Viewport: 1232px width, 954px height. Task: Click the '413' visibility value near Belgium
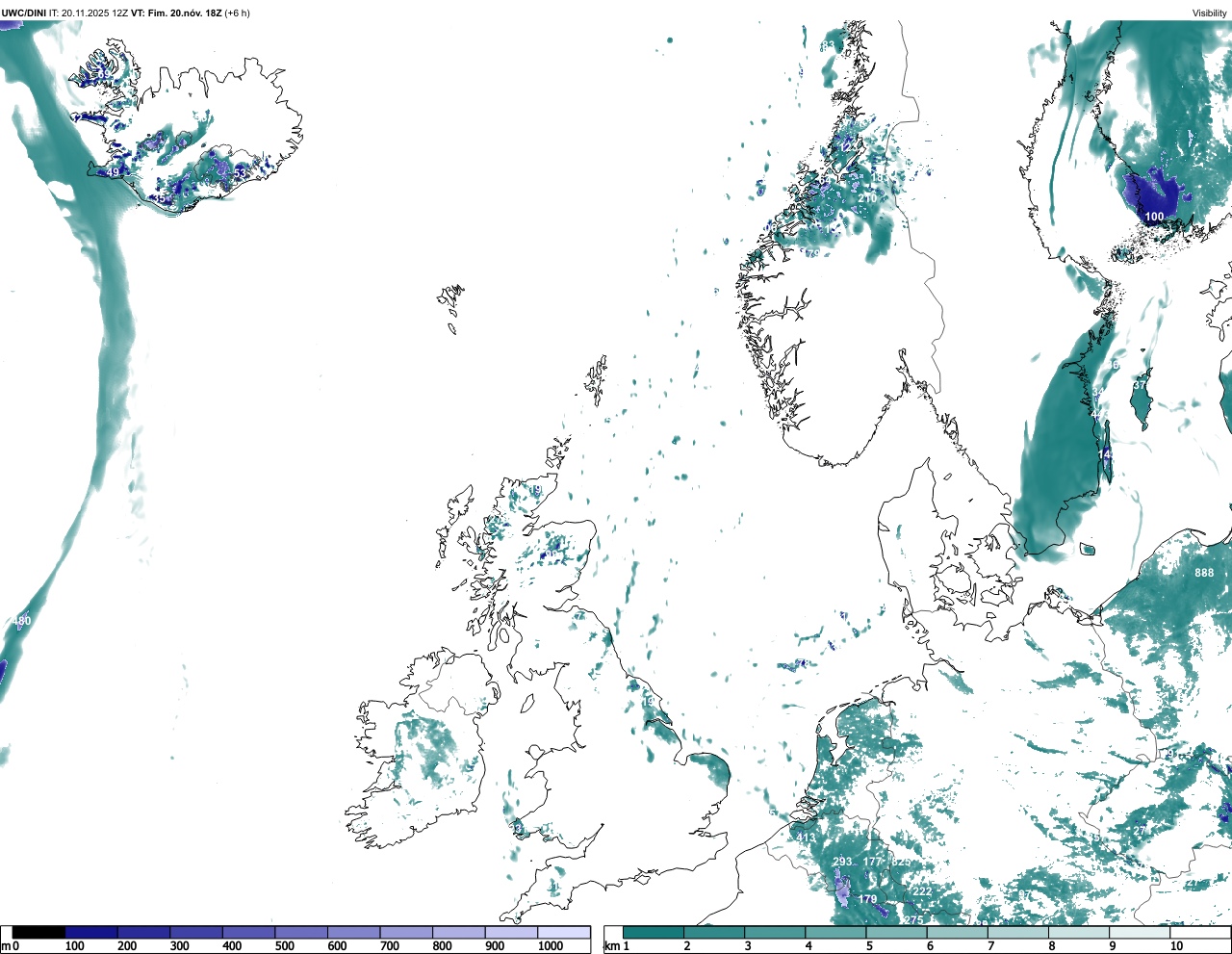click(807, 838)
